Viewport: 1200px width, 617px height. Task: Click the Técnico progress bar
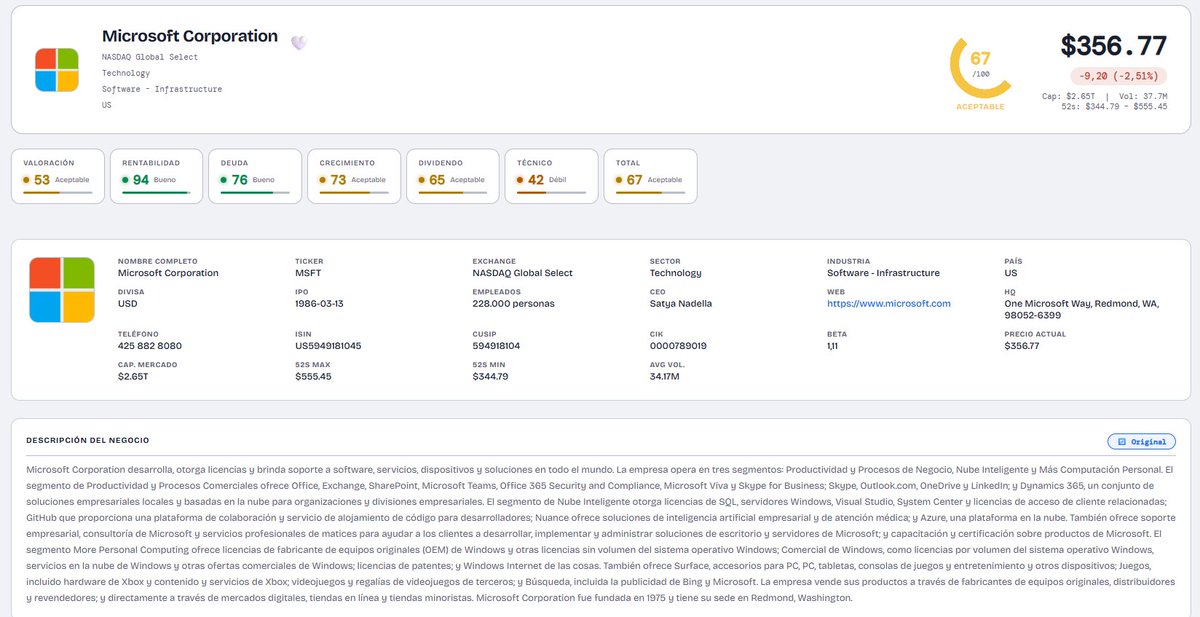(552, 192)
